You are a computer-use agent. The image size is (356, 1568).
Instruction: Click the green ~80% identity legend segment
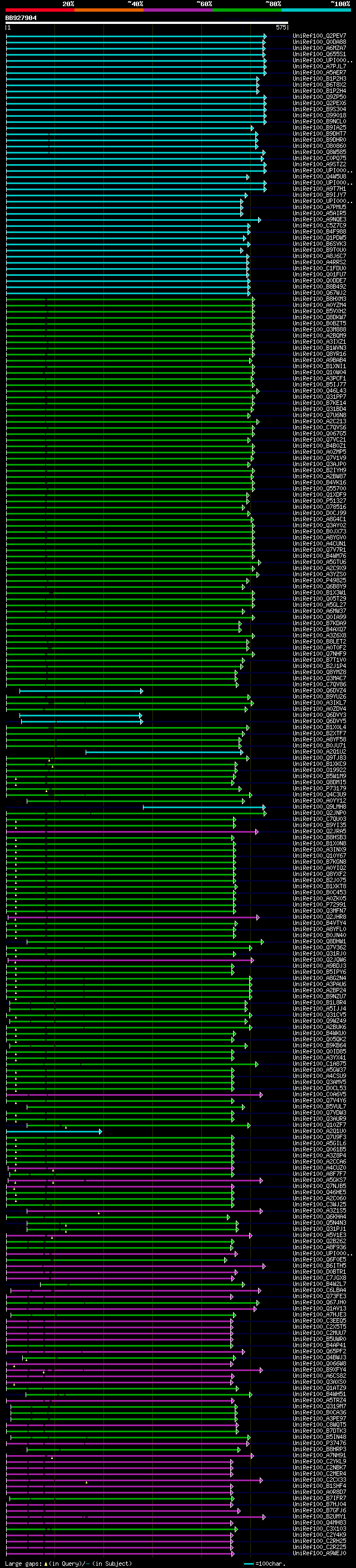[x=246, y=10]
